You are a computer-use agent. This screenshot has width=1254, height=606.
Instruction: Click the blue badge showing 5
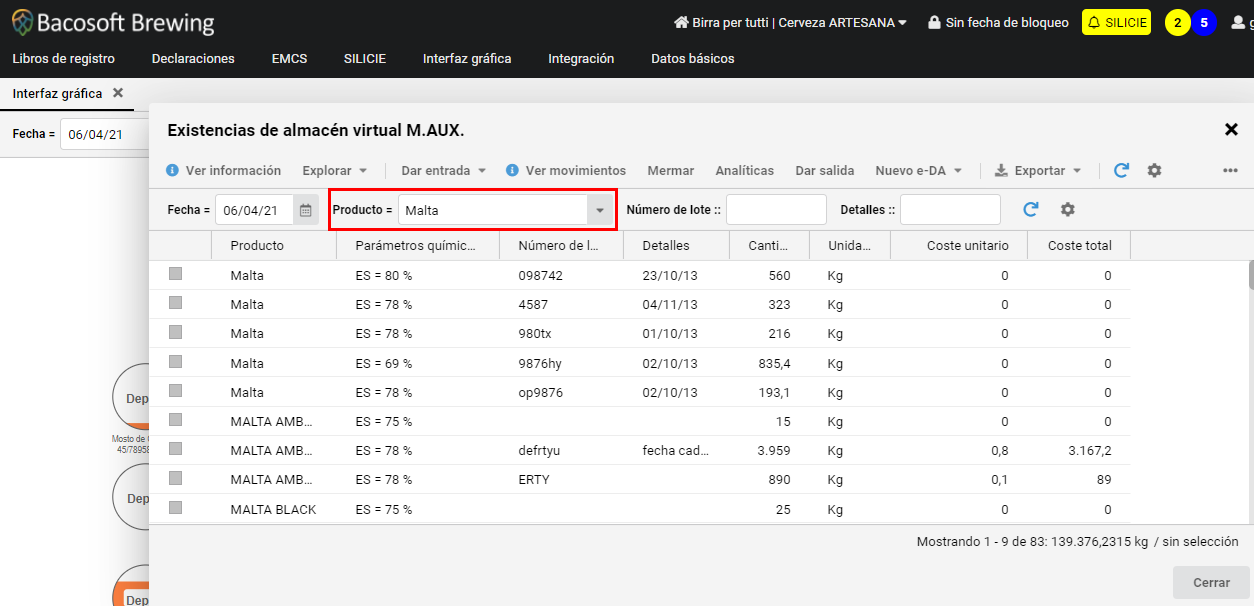pyautogui.click(x=1204, y=22)
